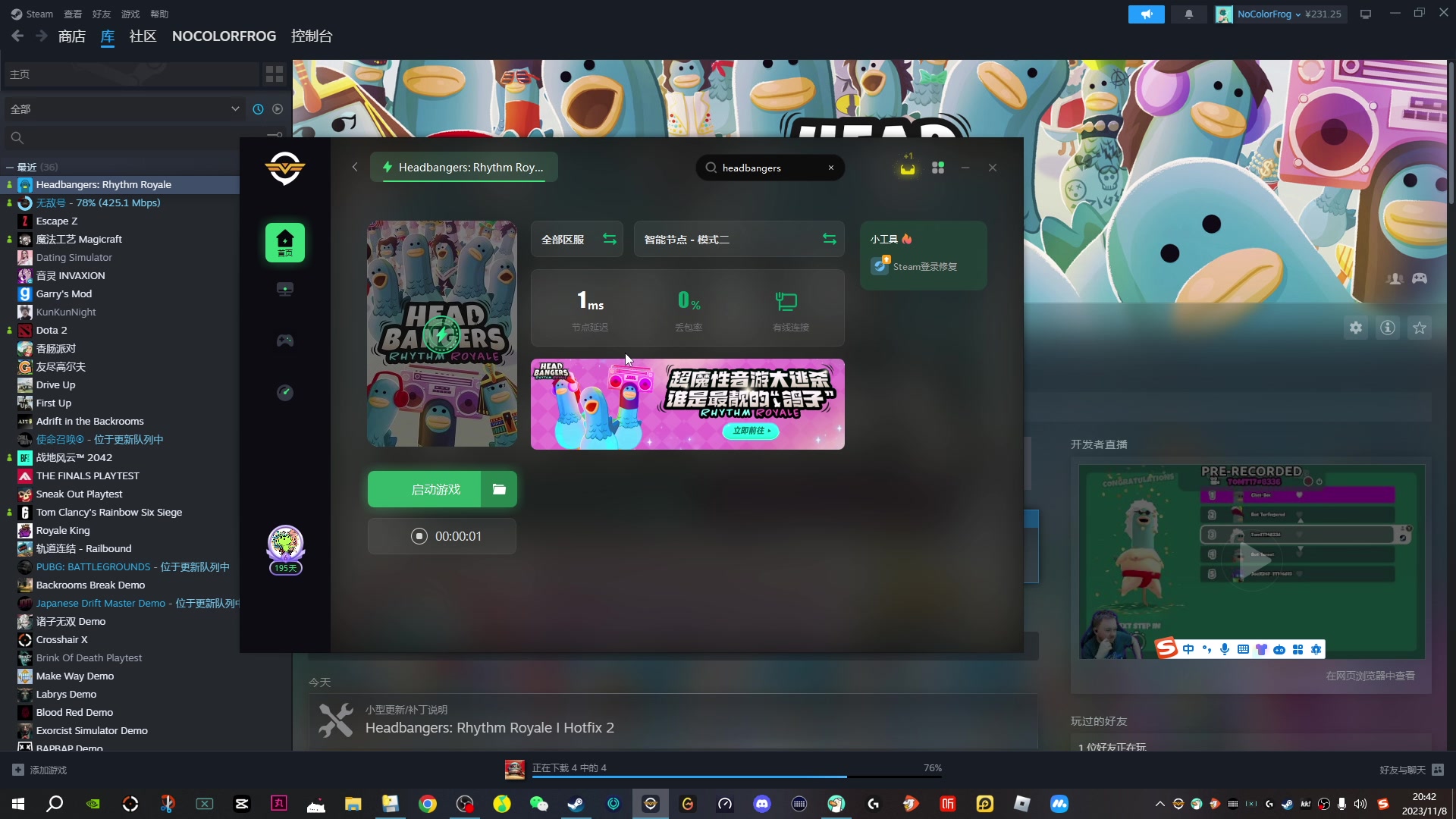Click 在网页浏览器中查看 link
Image resolution: width=1456 pixels, height=819 pixels.
pos(1370,676)
